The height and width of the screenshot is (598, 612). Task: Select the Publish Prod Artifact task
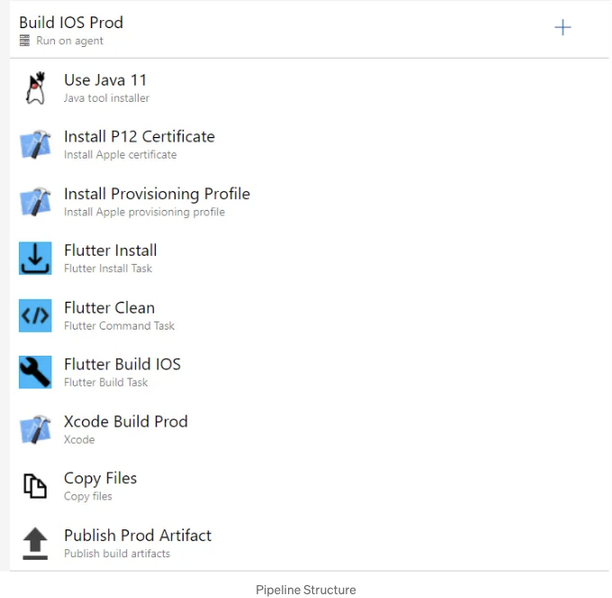pyautogui.click(x=309, y=543)
